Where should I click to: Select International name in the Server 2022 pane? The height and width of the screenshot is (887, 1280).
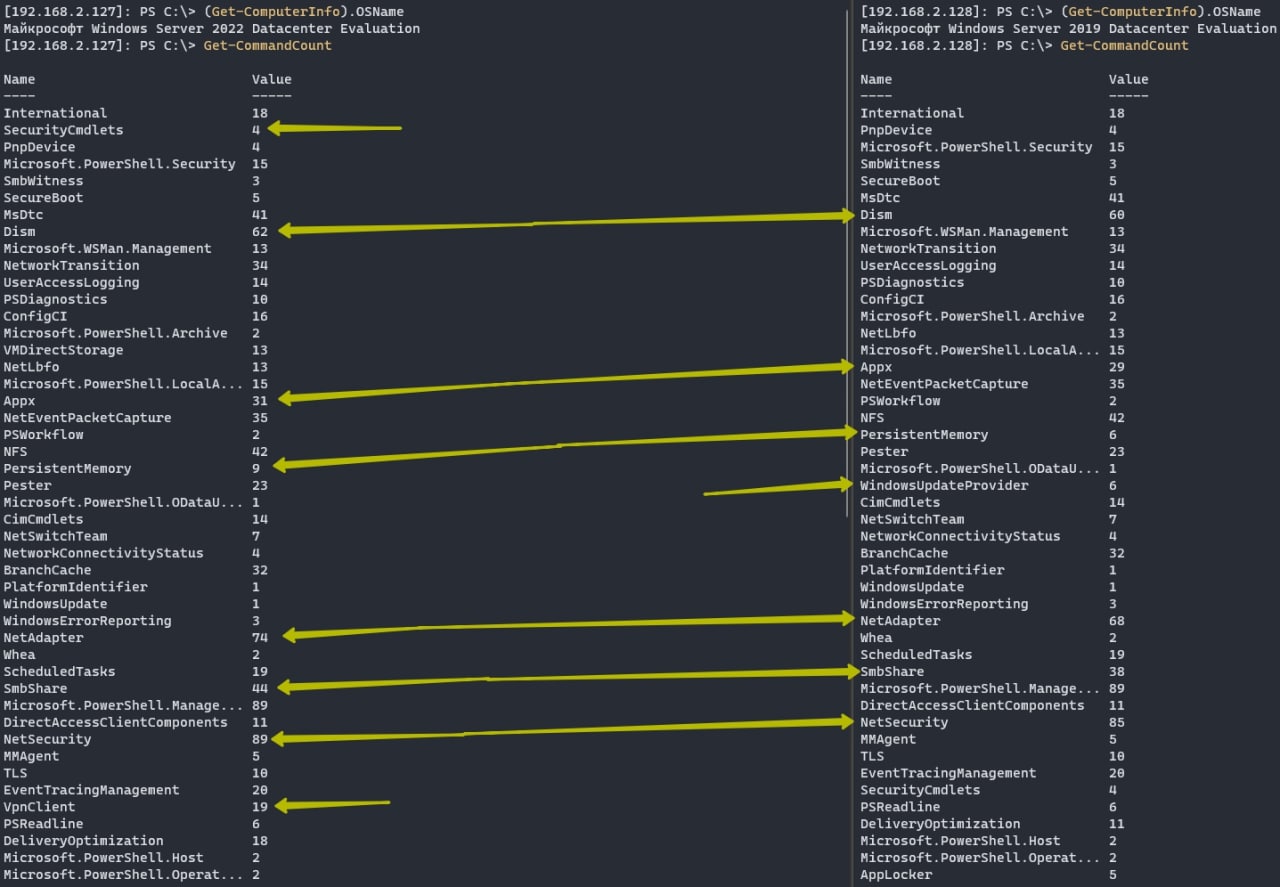coord(56,114)
